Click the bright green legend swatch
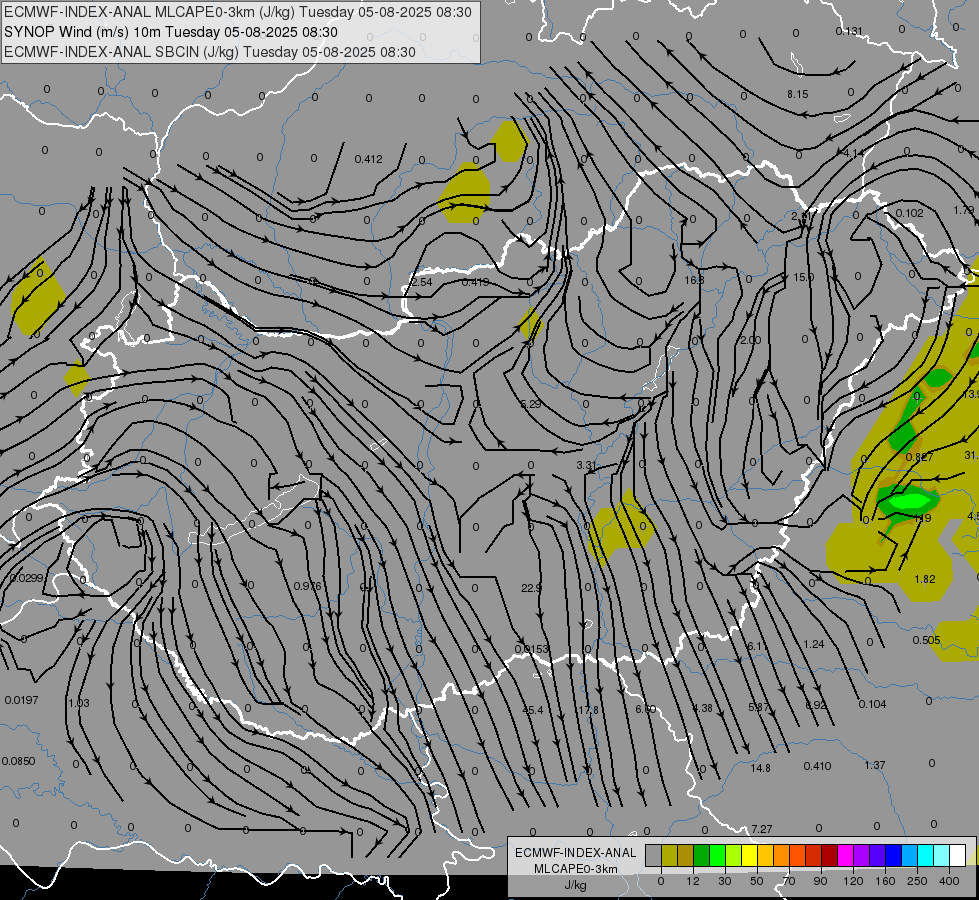Screen dimensions: 979x900 (717, 855)
